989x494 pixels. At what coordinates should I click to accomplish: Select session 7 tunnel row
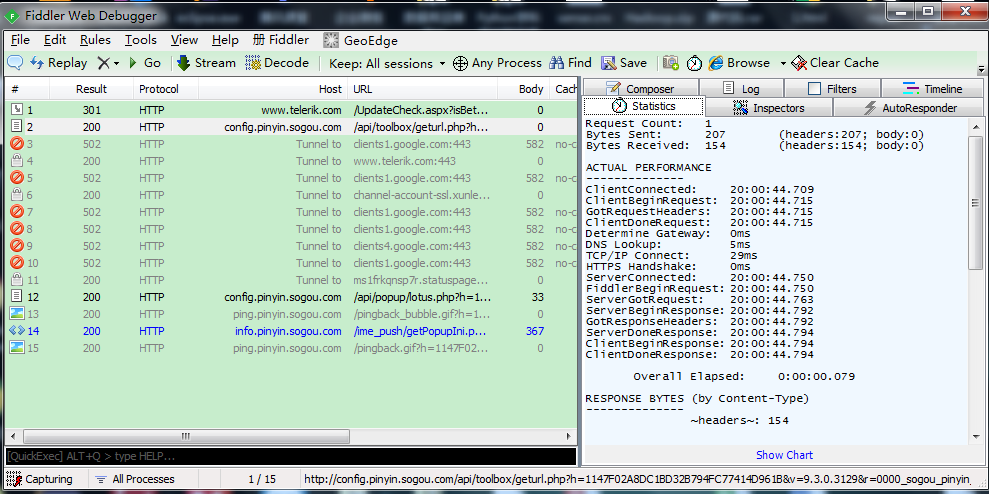point(291,211)
